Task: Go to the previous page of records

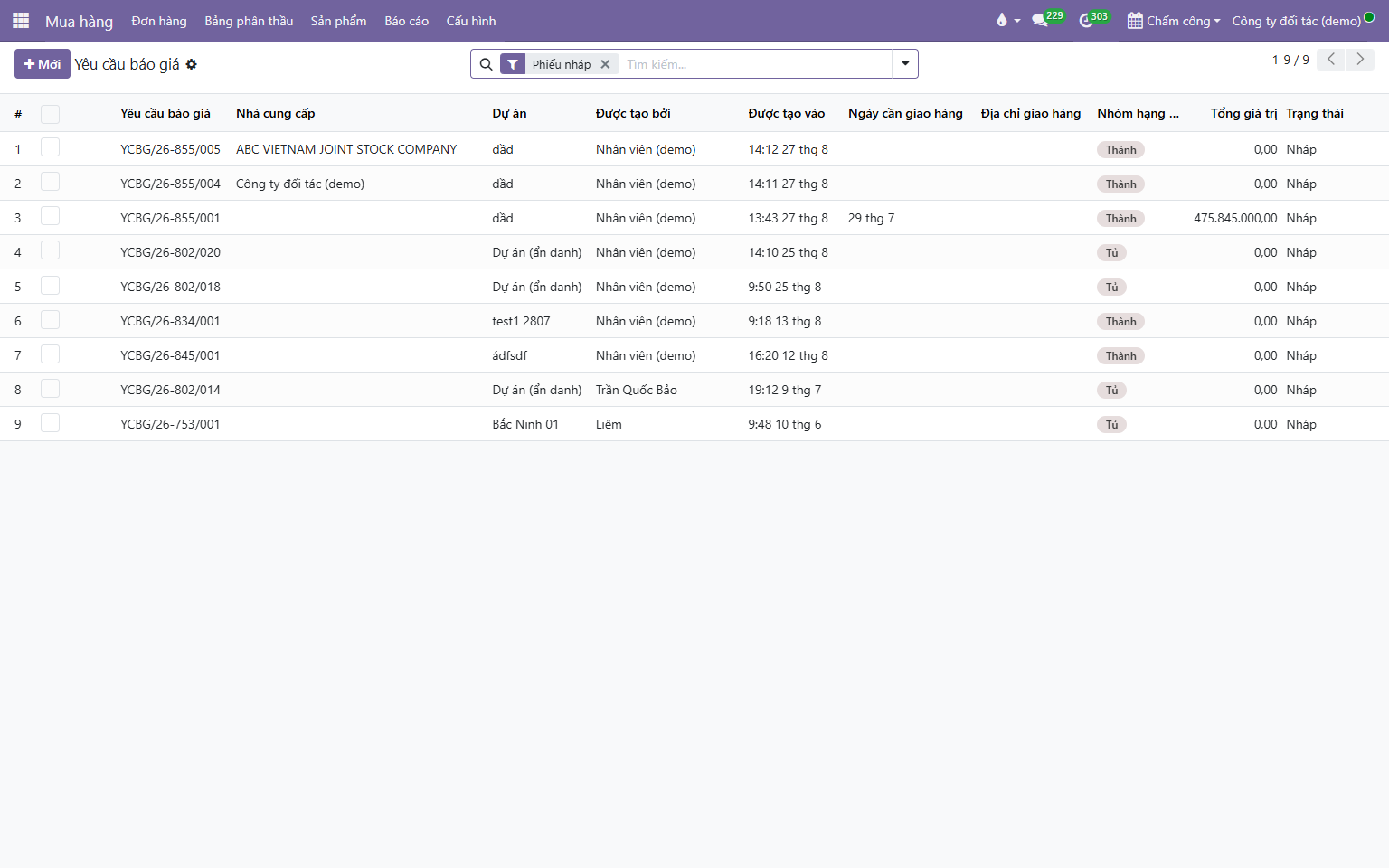Action: [x=1330, y=60]
